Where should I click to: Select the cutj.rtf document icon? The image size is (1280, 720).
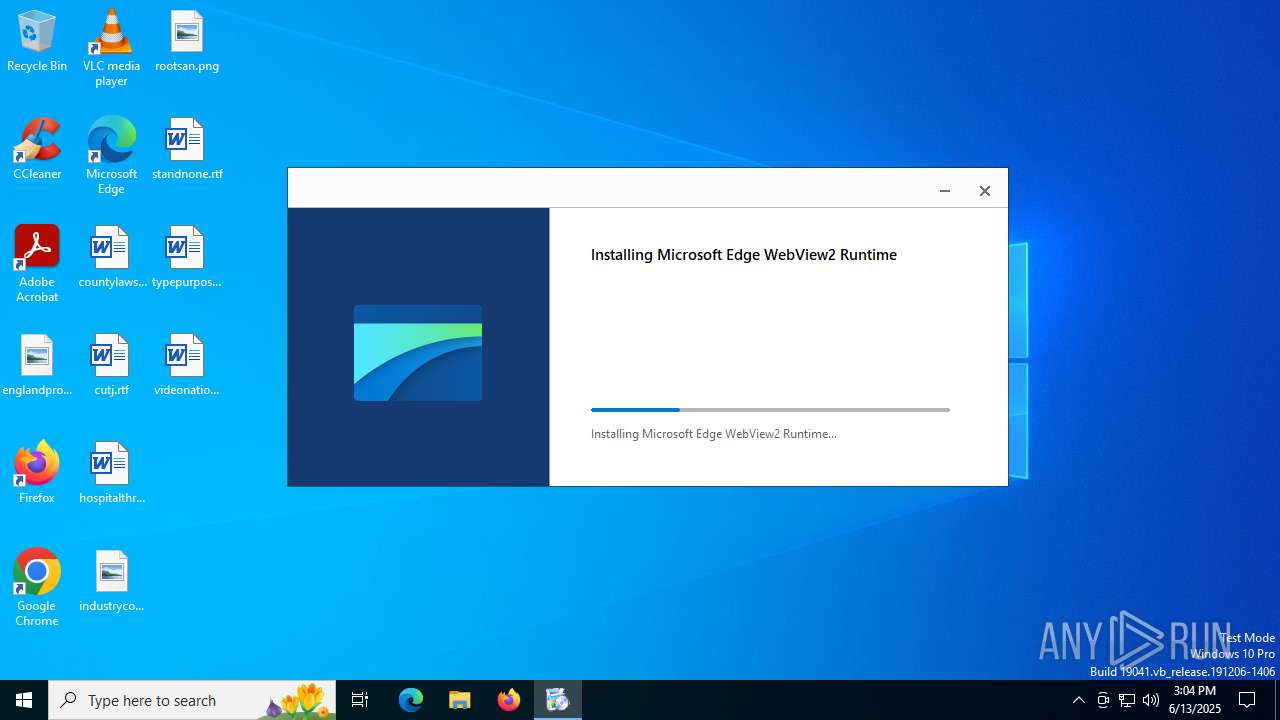111,366
